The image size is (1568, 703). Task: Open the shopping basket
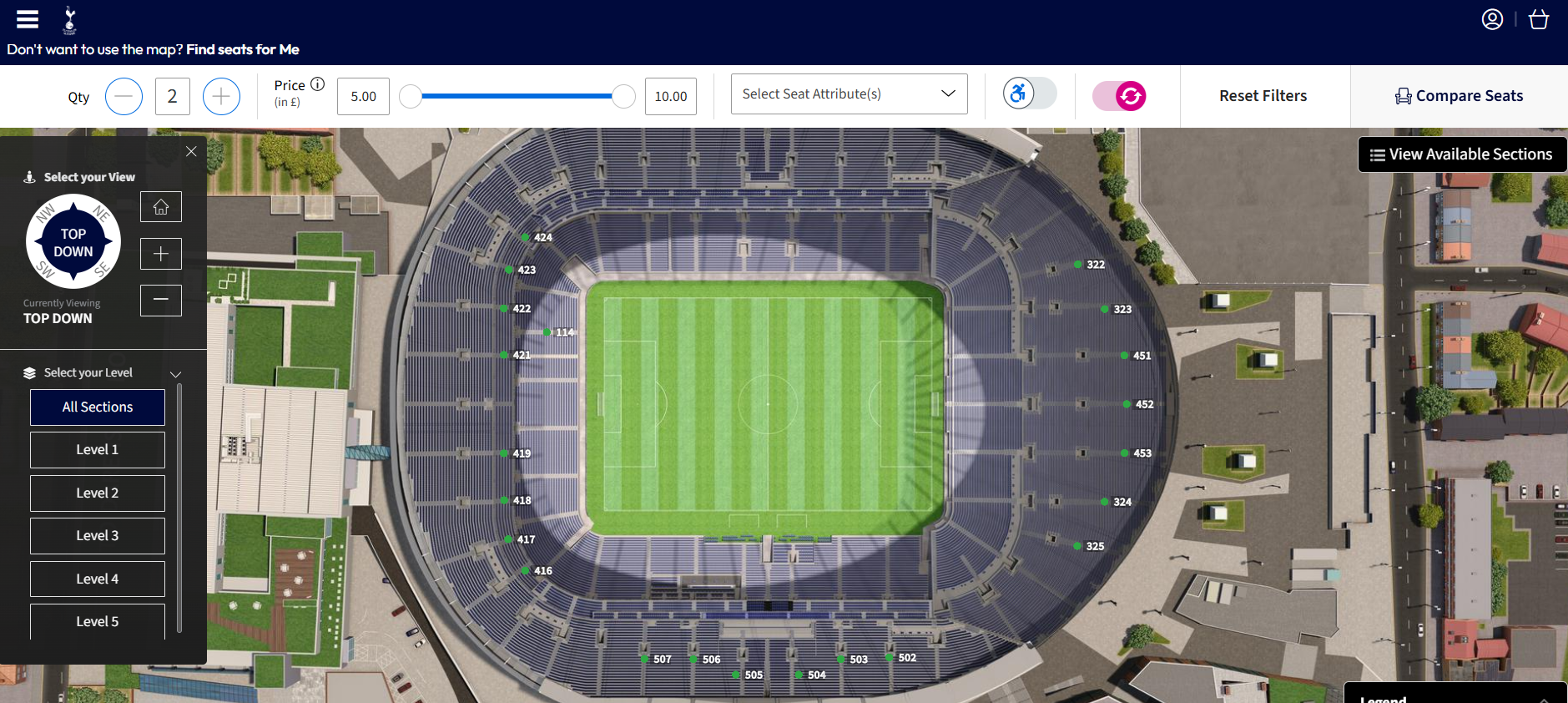pos(1539,19)
